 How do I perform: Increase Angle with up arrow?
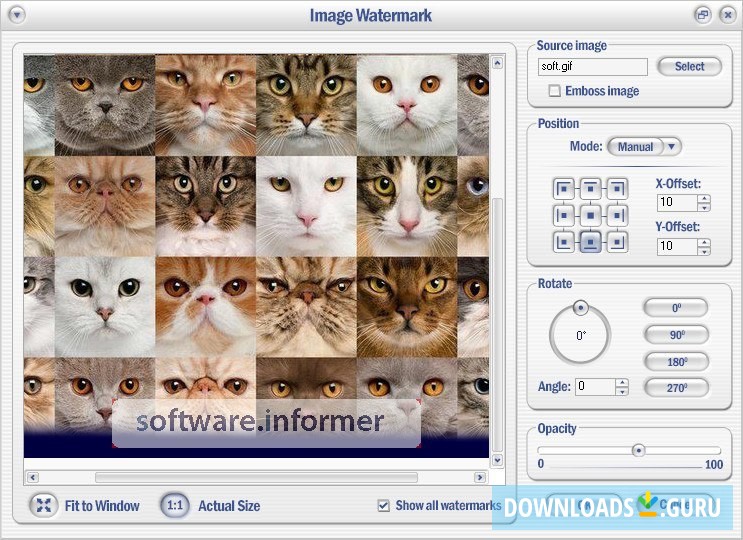tap(622, 383)
